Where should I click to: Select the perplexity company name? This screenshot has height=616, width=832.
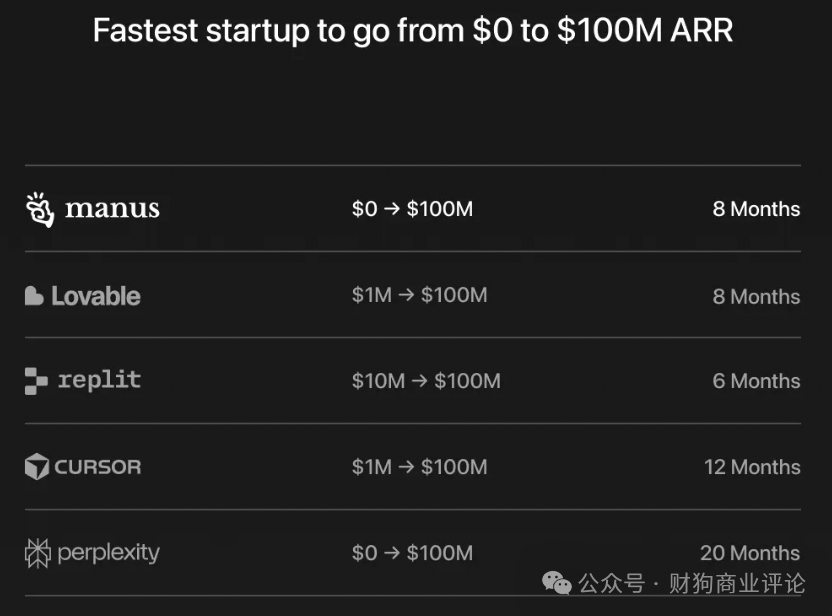click(108, 553)
